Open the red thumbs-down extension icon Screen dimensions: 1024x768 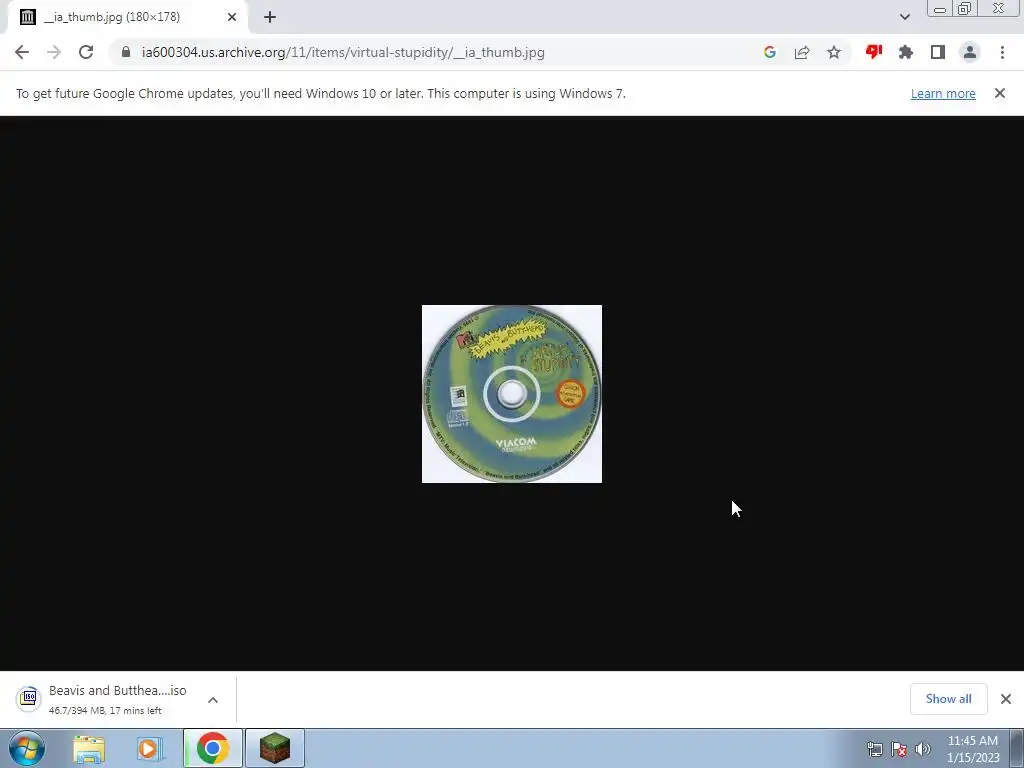(874, 52)
